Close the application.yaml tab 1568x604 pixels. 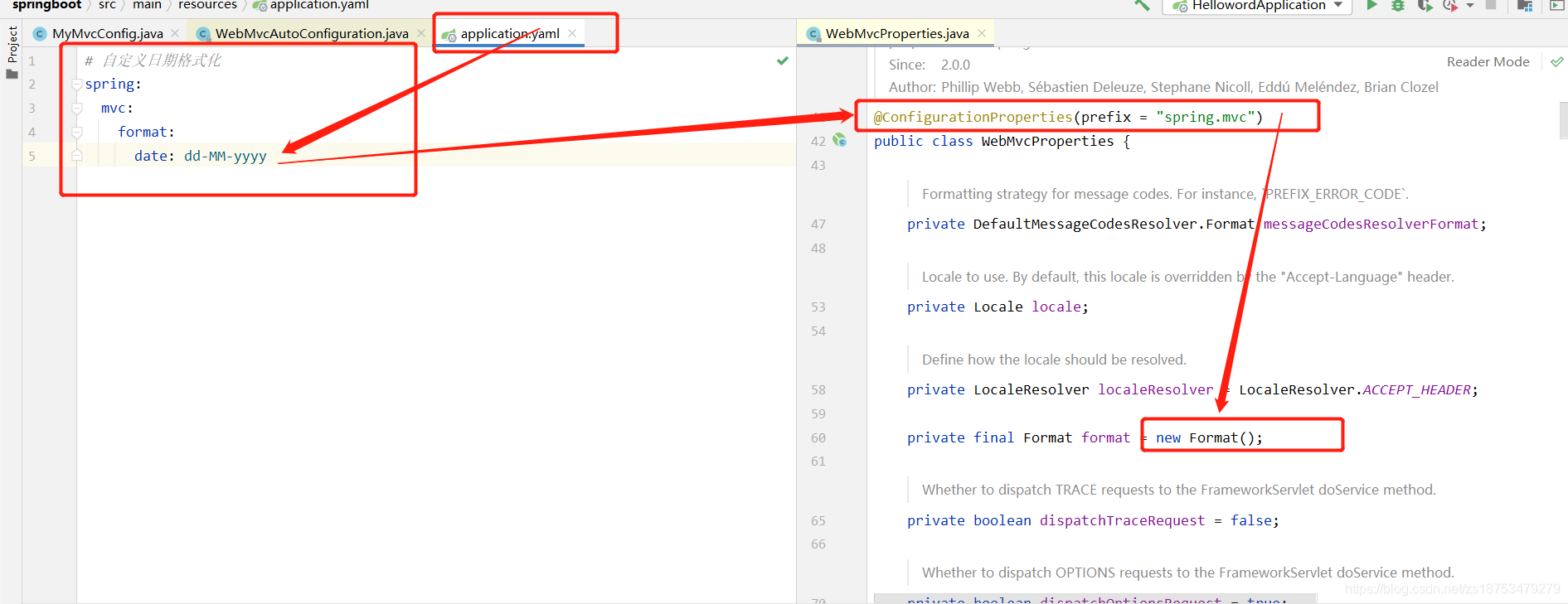pos(572,33)
